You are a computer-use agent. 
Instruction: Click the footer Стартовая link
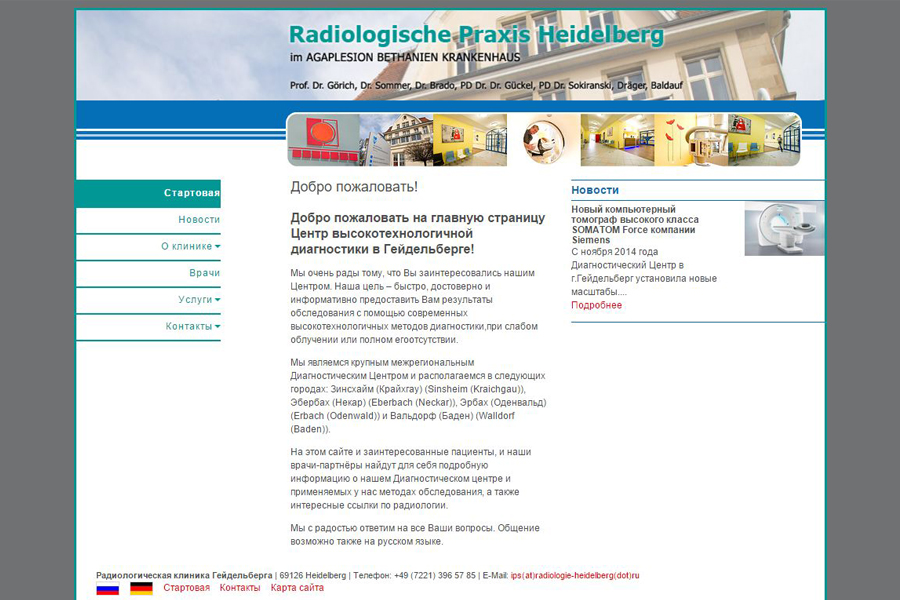186,588
